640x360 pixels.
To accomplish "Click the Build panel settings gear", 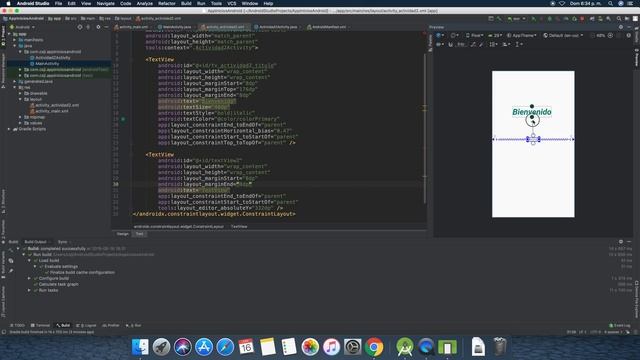I will [x=621, y=242].
